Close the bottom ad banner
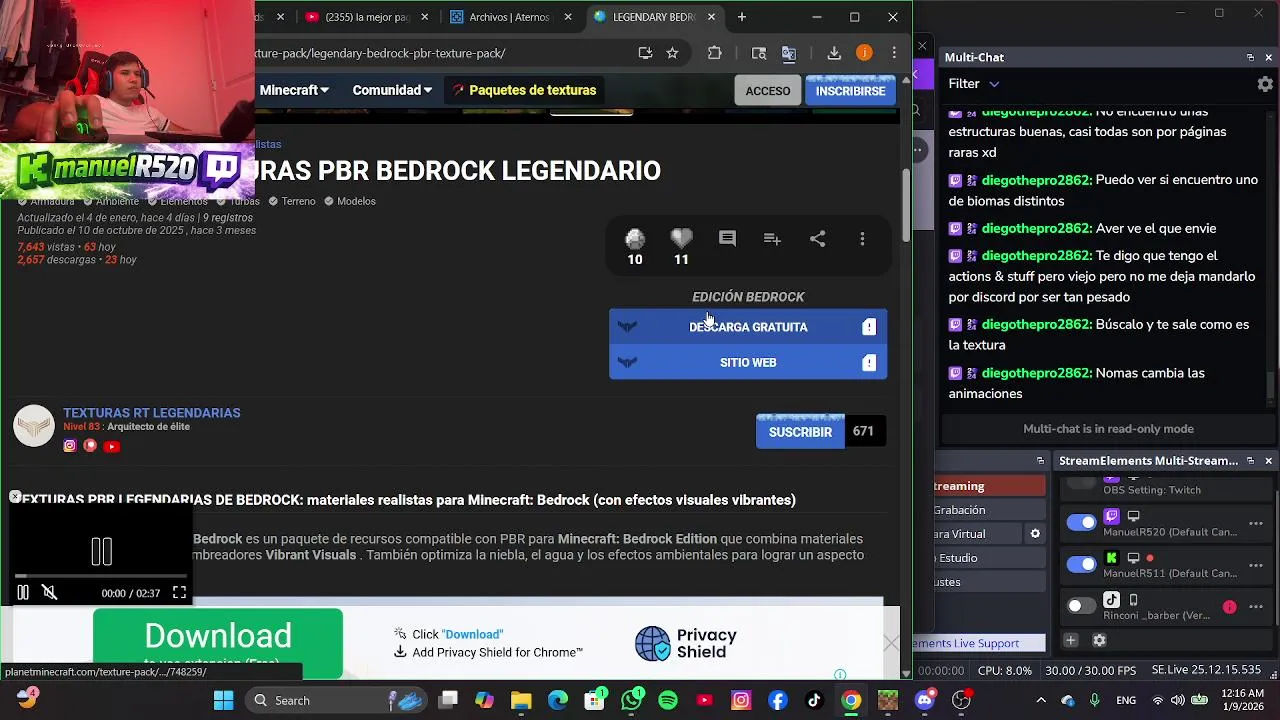The height and width of the screenshot is (720, 1280). coord(891,643)
